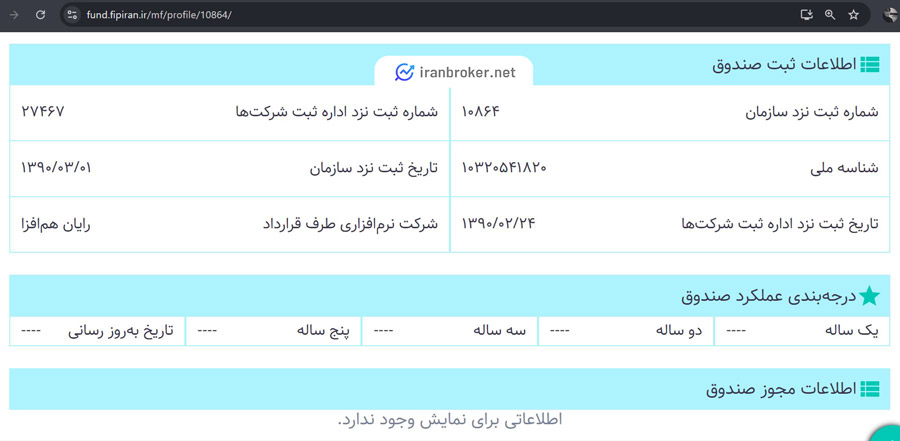
Task: Click the یک ساله rating label
Action: coord(851,331)
